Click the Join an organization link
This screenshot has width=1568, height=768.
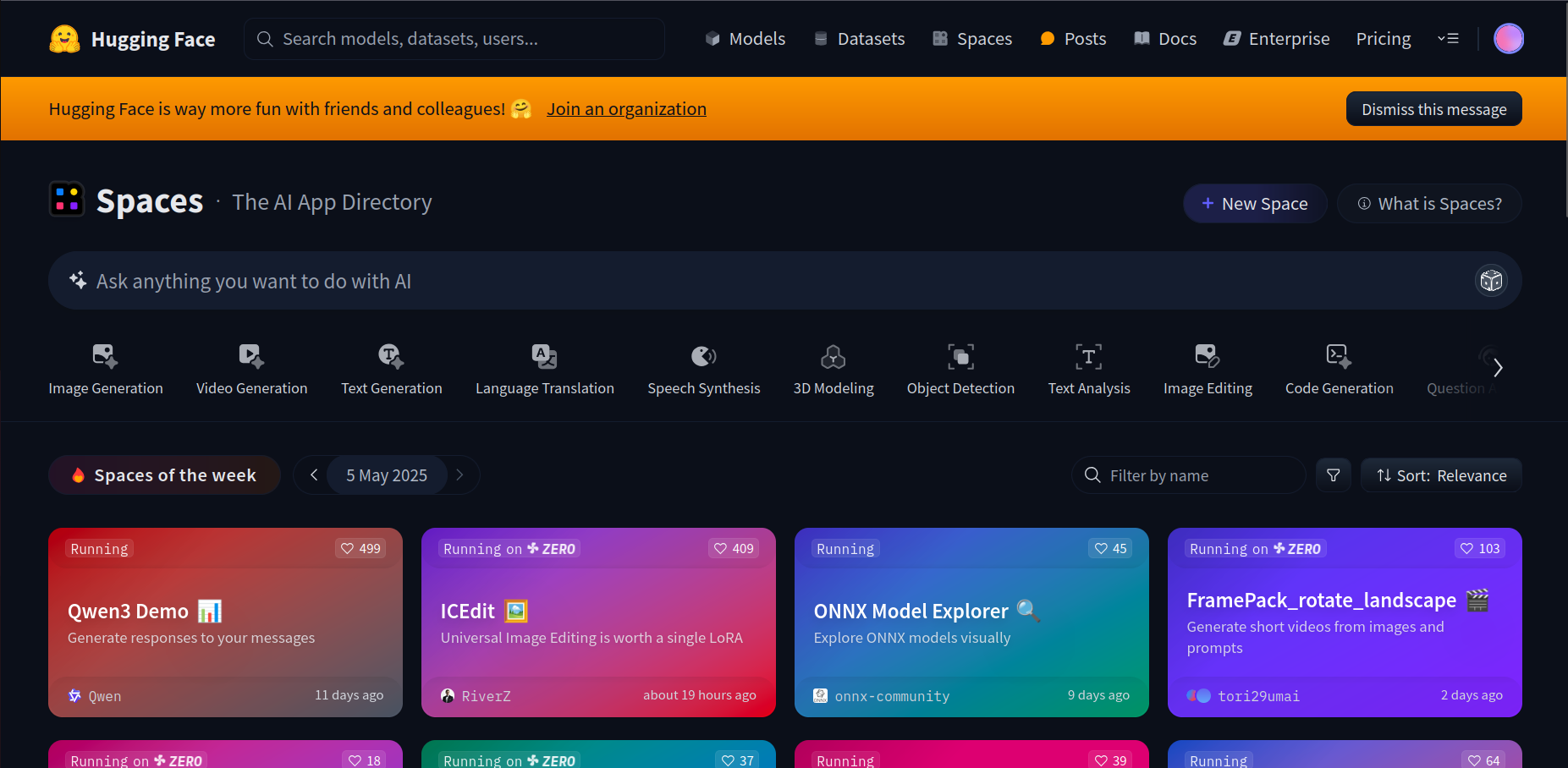(626, 109)
